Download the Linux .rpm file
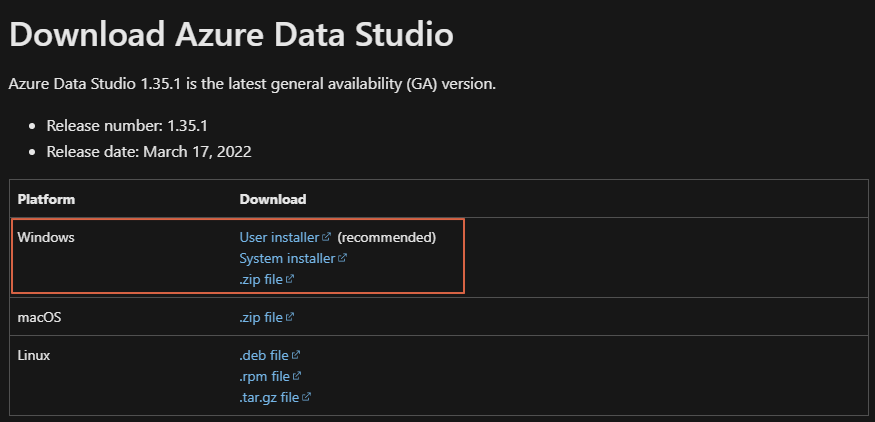875x422 pixels. [265, 376]
